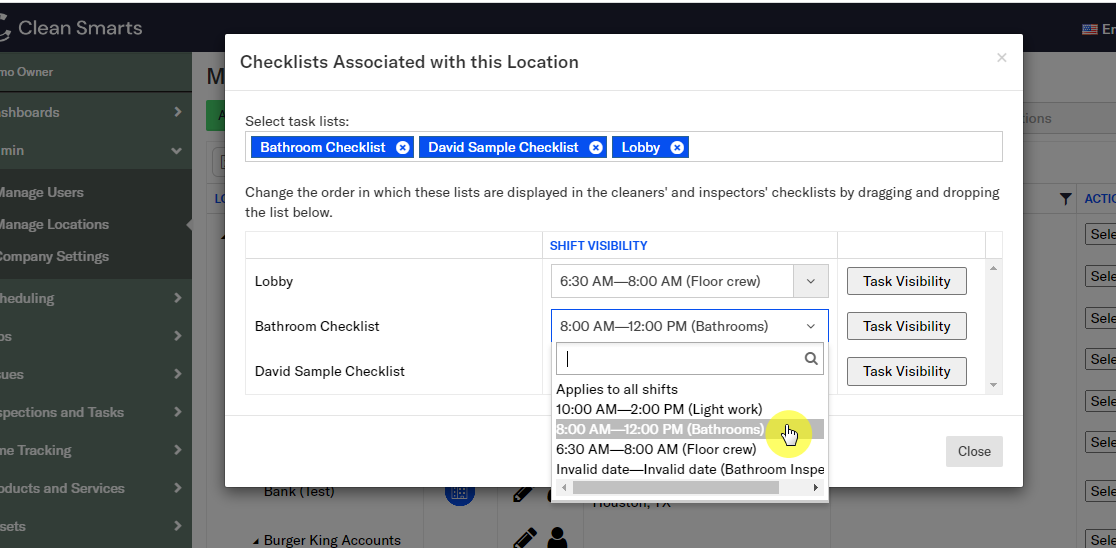This screenshot has width=1116, height=548.
Task: Open Task Visibility for David Sample Checklist
Action: 906,371
